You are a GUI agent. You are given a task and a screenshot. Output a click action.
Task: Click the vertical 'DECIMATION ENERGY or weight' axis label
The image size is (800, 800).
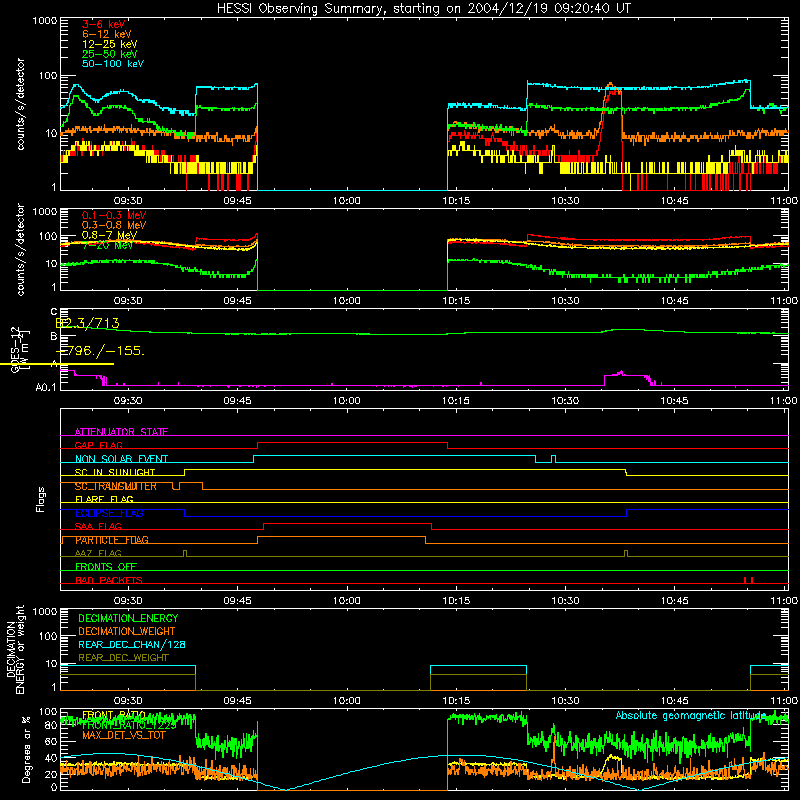point(15,650)
